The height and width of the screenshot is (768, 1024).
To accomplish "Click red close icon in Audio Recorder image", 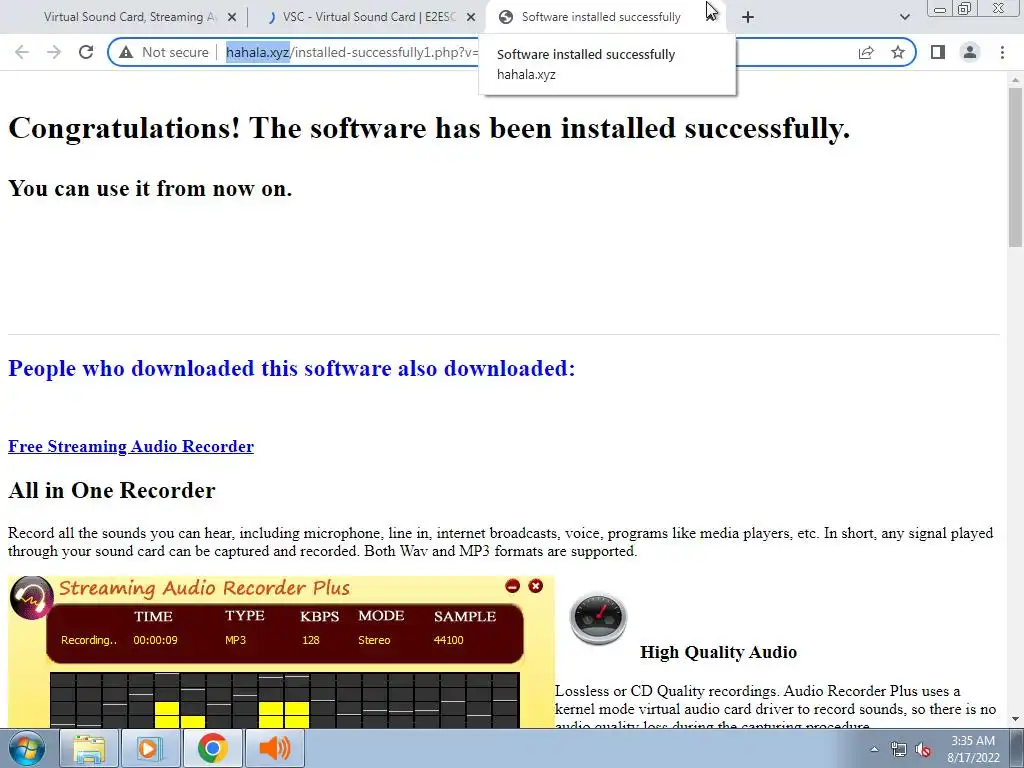I will (x=536, y=586).
